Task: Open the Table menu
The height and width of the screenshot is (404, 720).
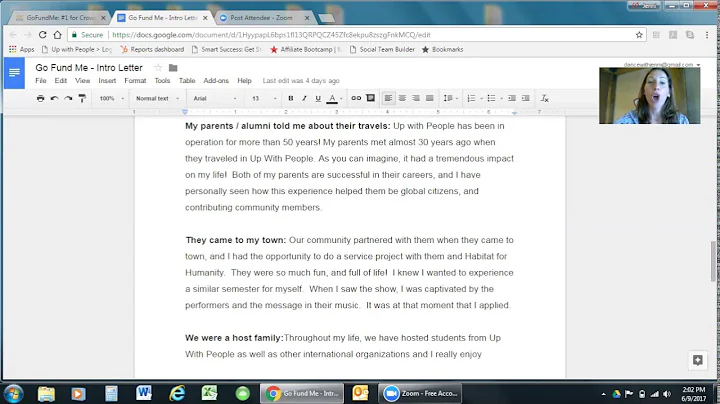Action: [187, 81]
